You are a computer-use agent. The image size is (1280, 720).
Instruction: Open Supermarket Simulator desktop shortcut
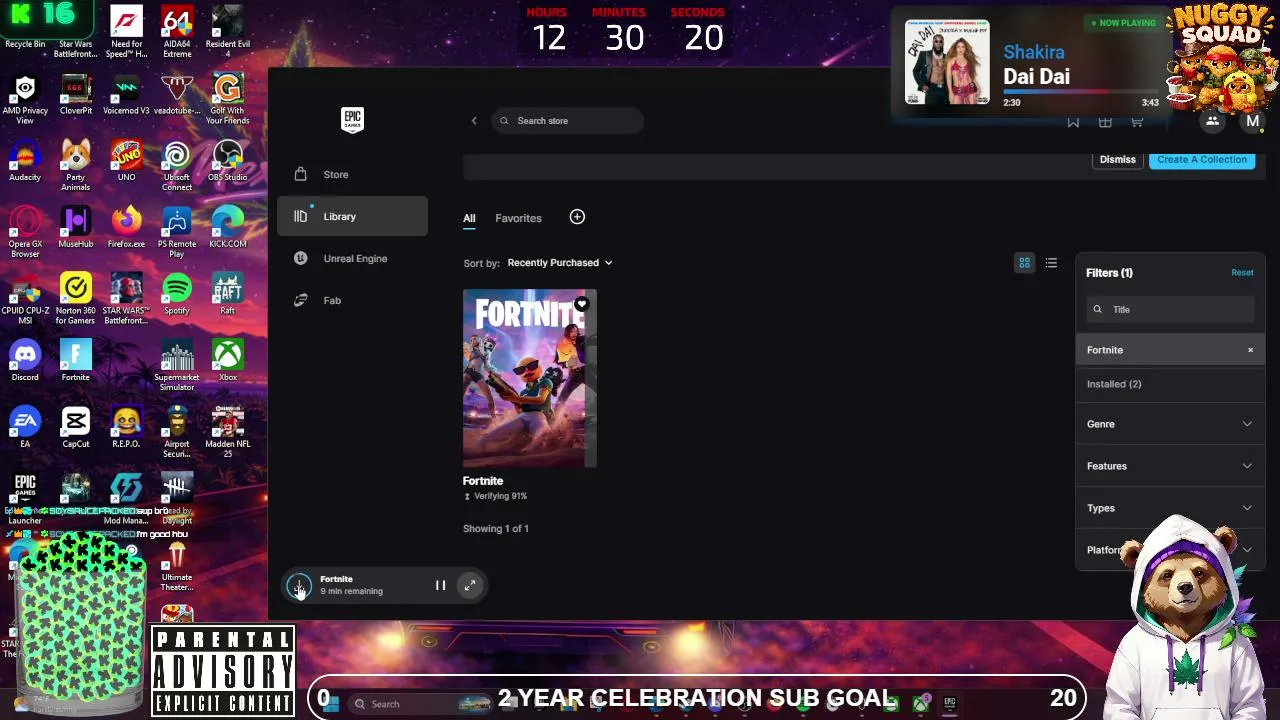click(177, 366)
